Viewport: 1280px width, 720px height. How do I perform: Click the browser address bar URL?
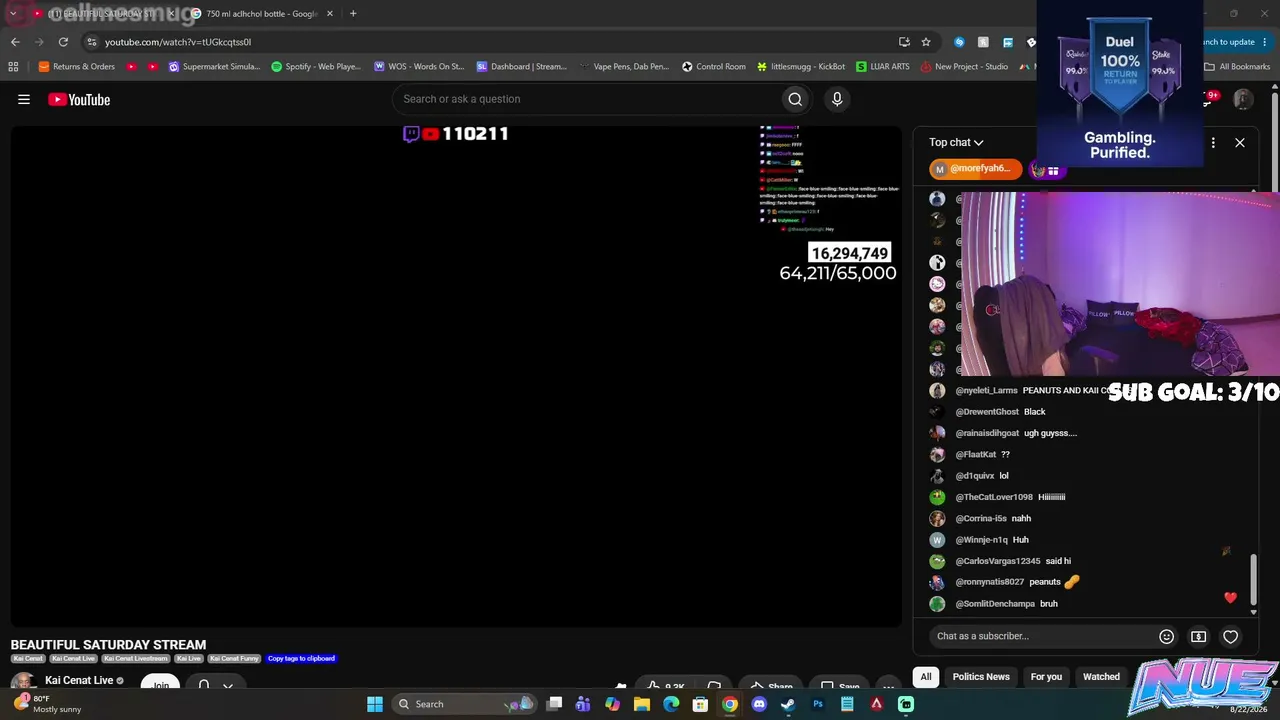178,42
